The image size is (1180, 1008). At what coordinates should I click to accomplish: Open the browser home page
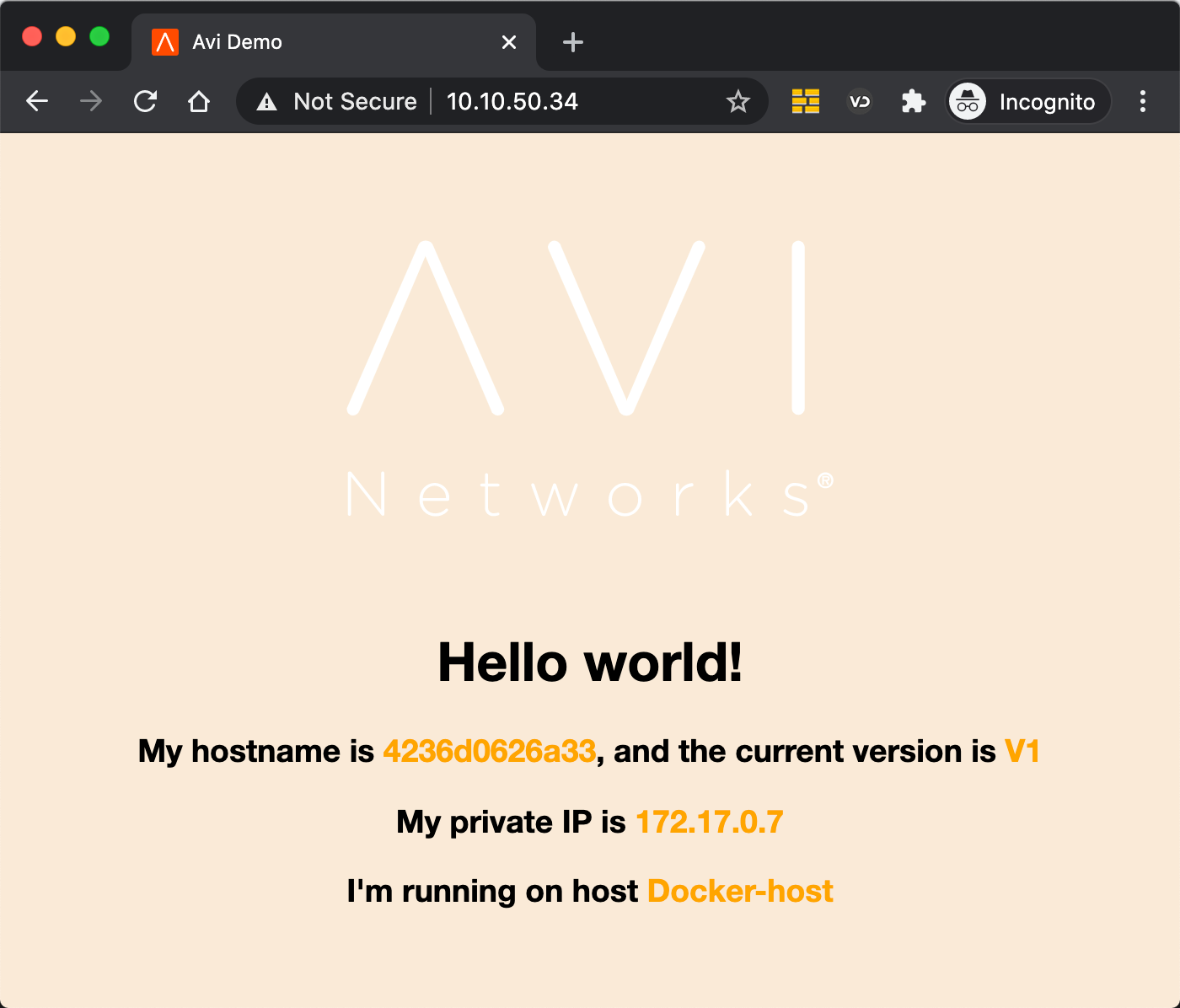(x=199, y=102)
